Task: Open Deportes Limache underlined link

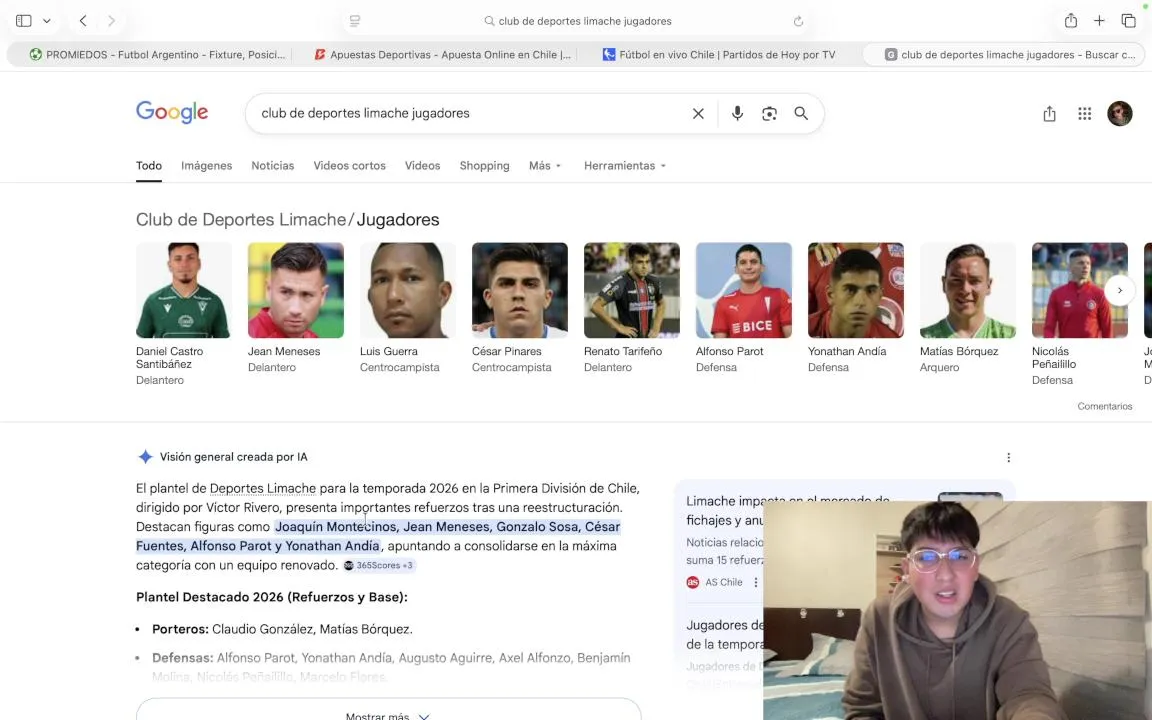Action: click(x=262, y=489)
